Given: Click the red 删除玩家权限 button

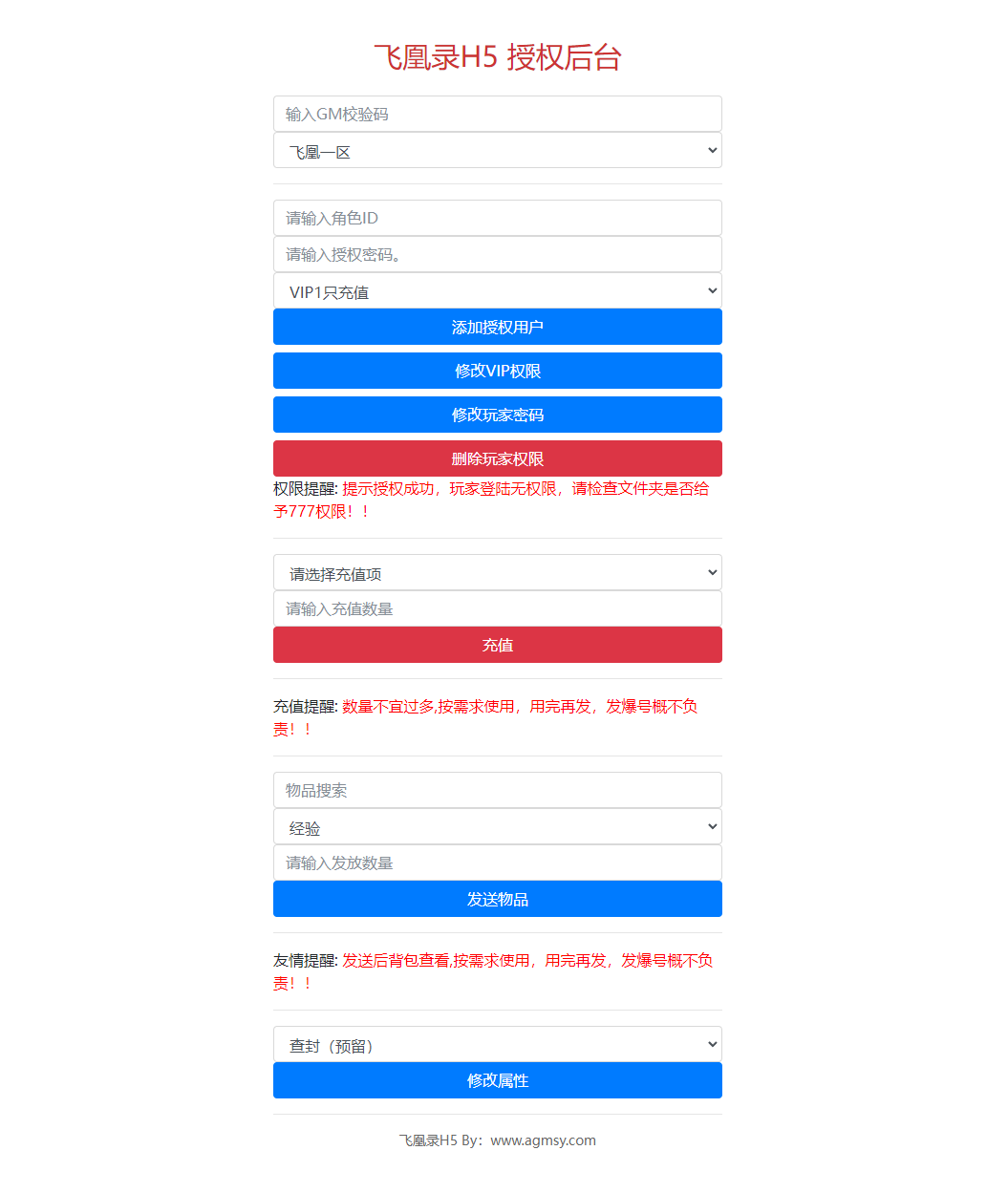Looking at the screenshot, I should point(497,458).
